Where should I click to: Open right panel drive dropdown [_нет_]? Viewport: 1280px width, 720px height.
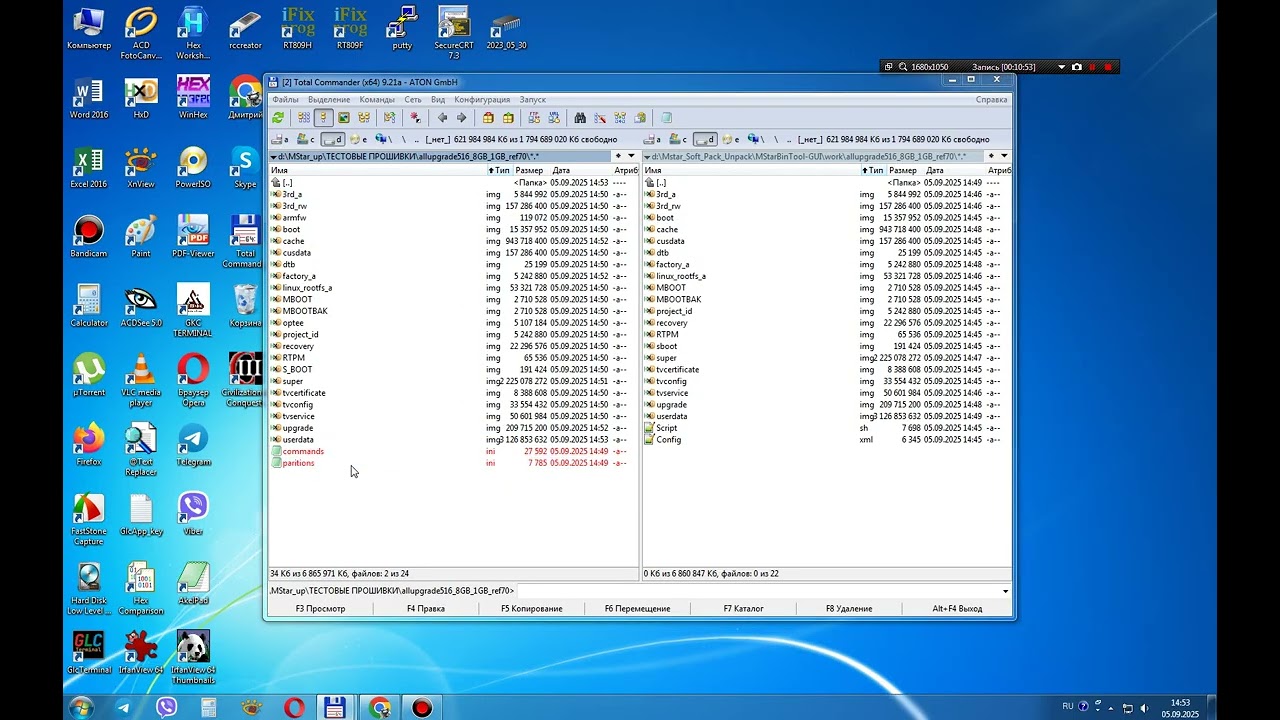click(x=811, y=140)
